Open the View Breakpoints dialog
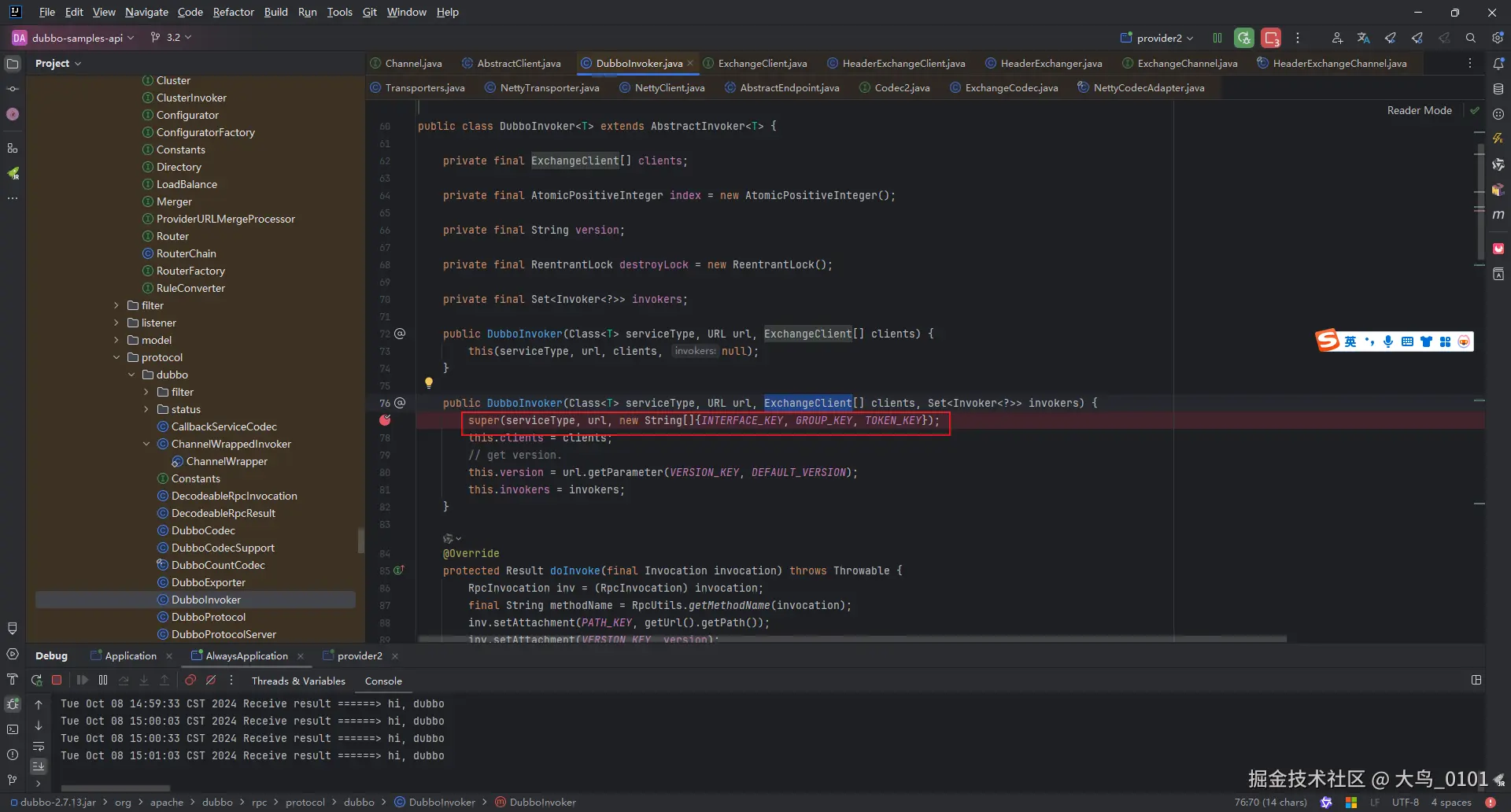1511x812 pixels. (190, 681)
